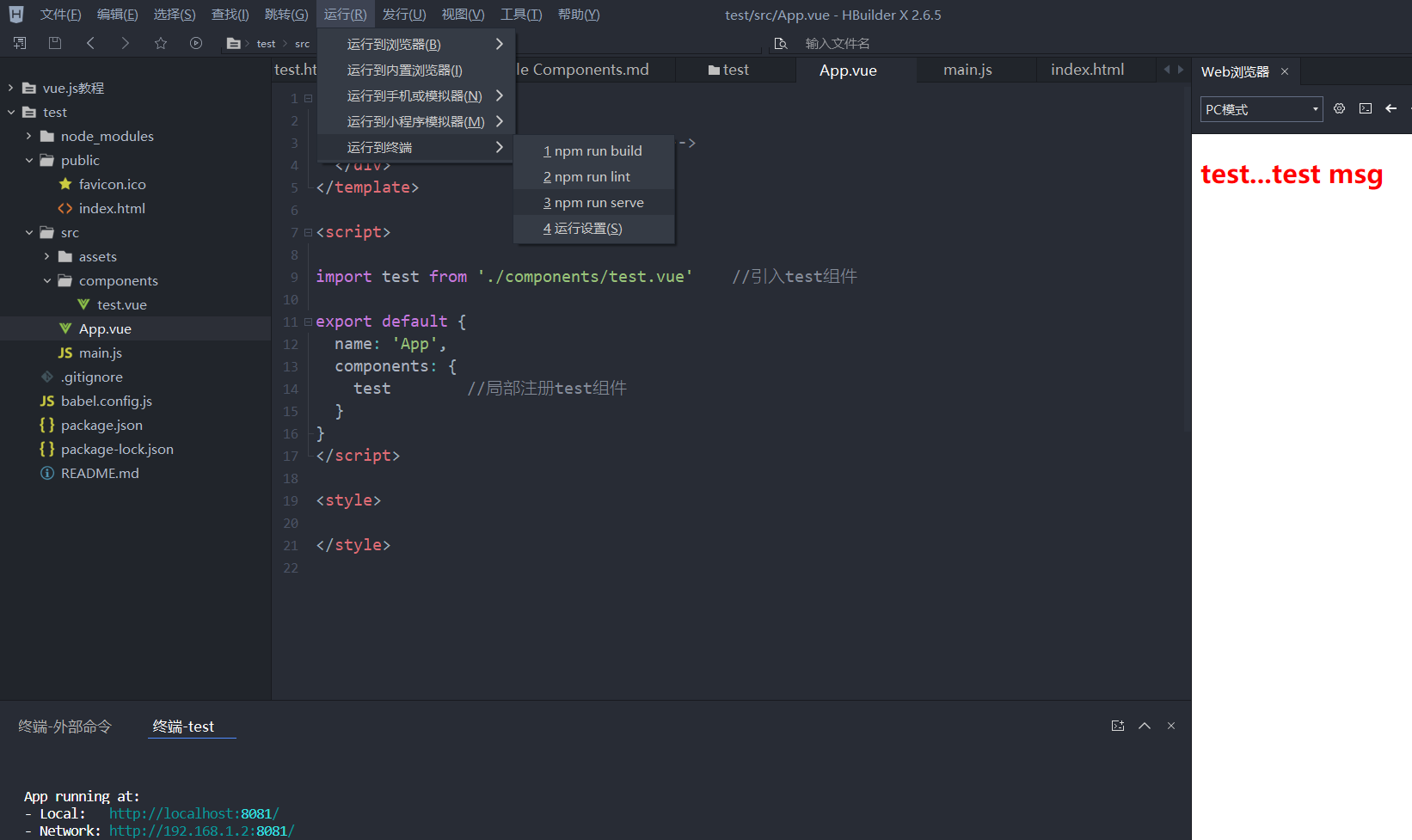
Task: Open 运行到手机或模拟器(N) submenu
Action: point(416,95)
